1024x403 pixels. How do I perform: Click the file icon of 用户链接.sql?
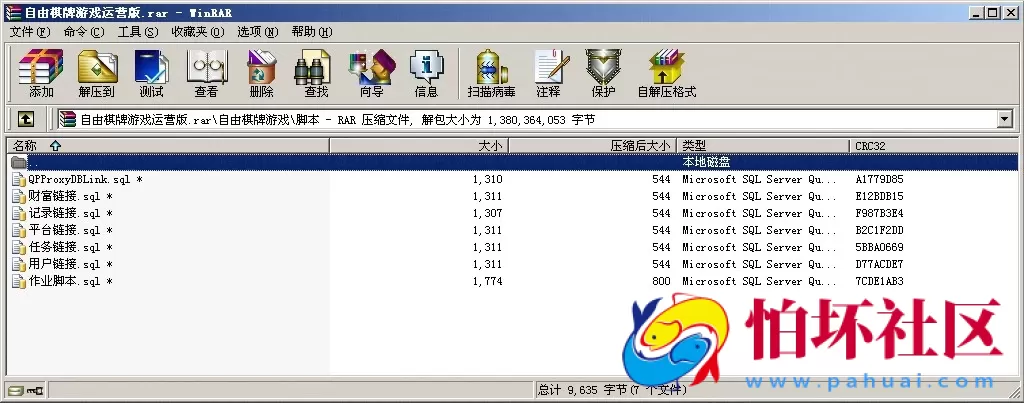[x=18, y=264]
